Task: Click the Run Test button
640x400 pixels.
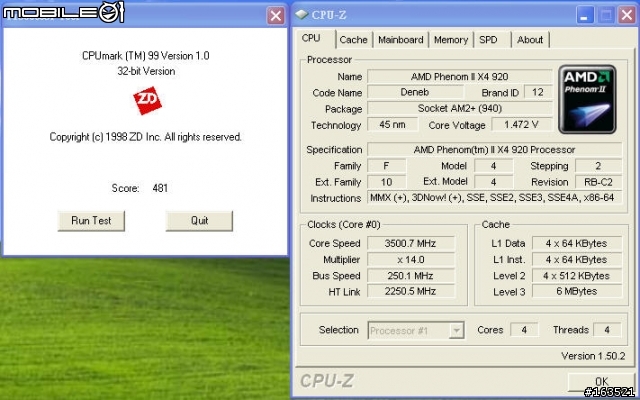Action: coord(91,221)
